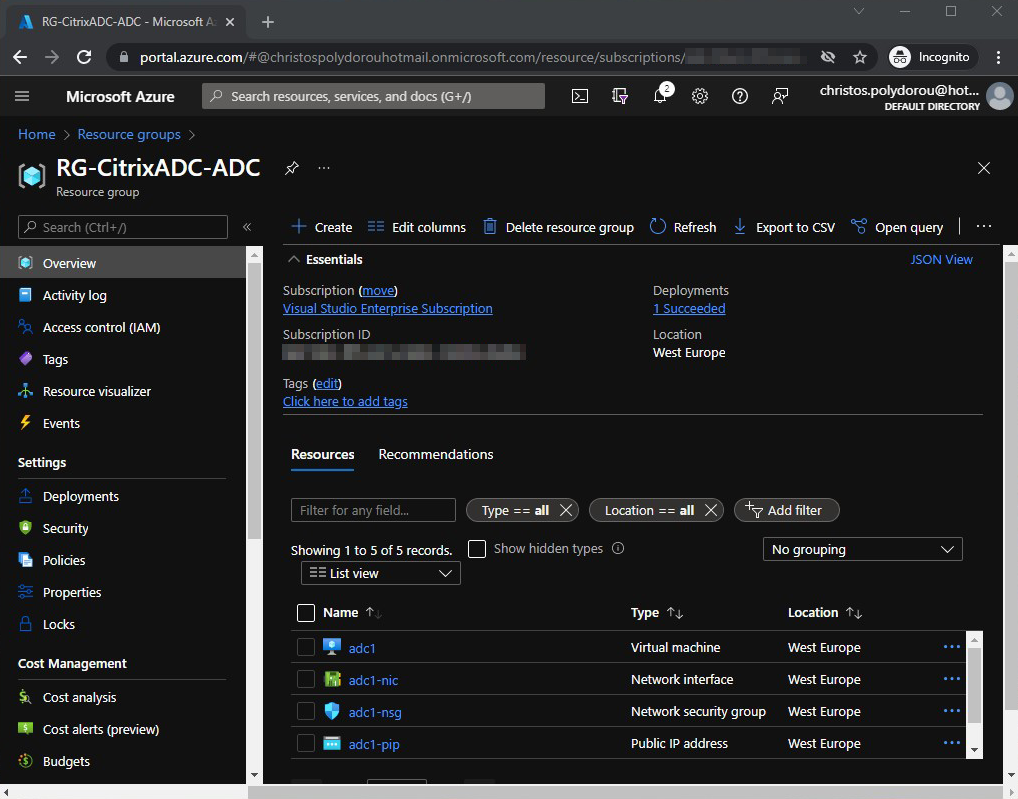The image size is (1018, 799).
Task: Open Visual Studio Enterprise Subscription link
Action: 388,308
